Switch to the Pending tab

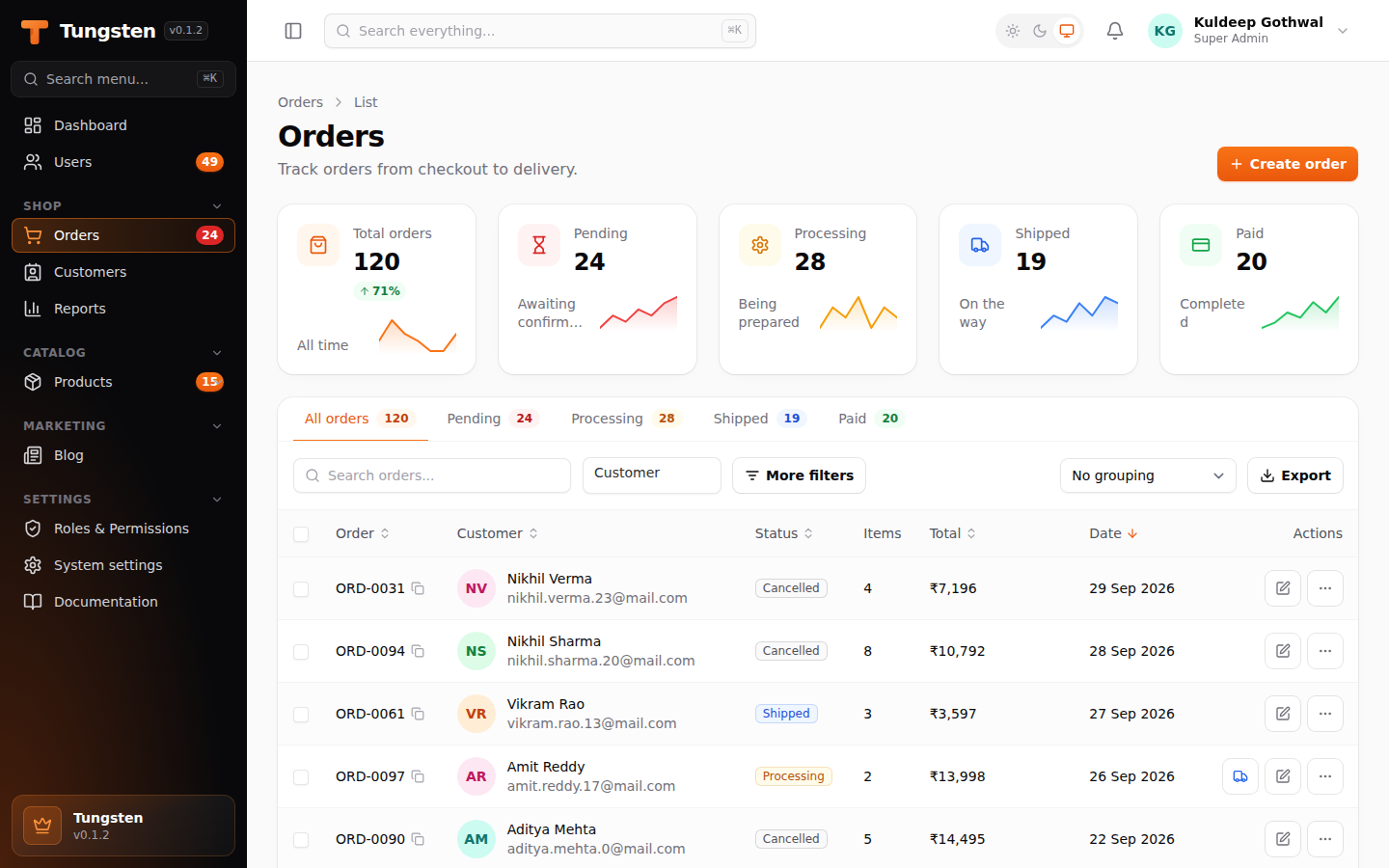[x=491, y=419]
